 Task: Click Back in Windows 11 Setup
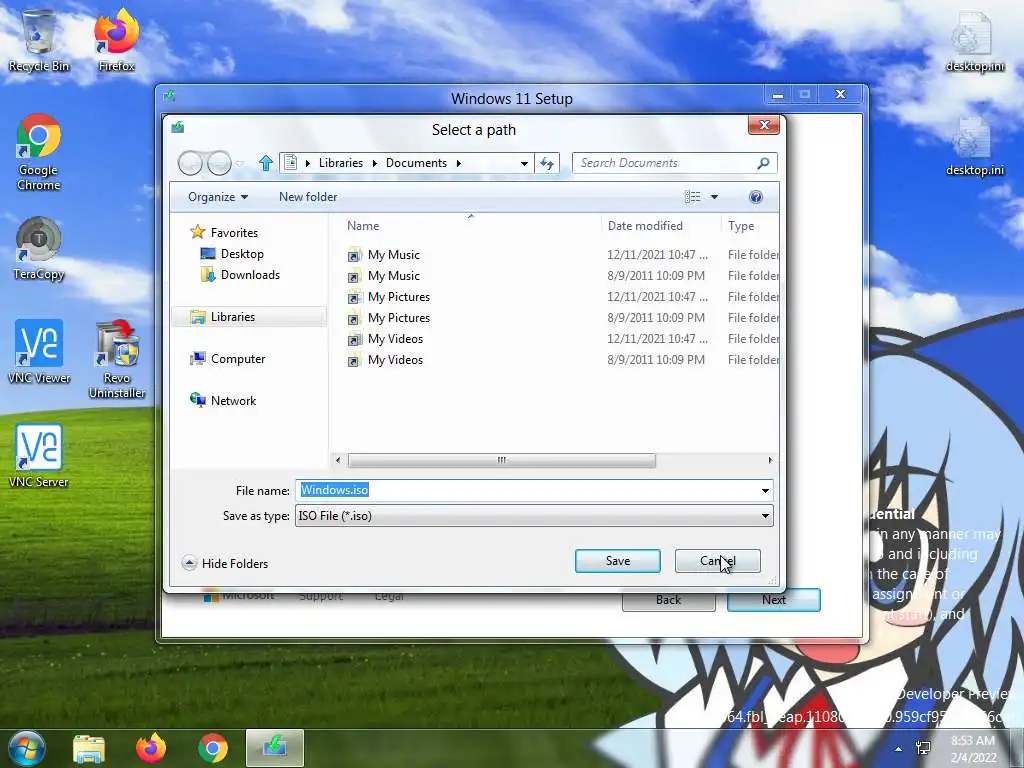668,600
